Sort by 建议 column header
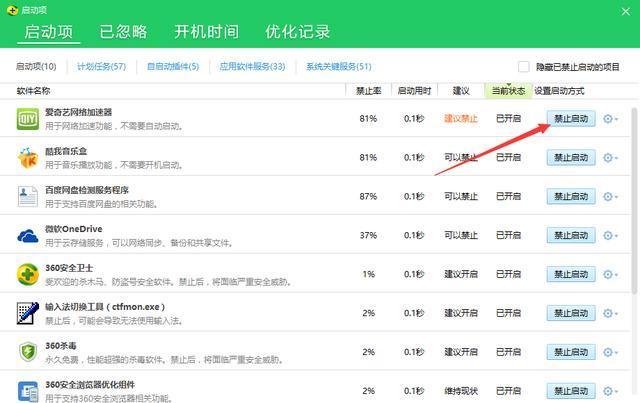This screenshot has width=640, height=403. pyautogui.click(x=461, y=91)
